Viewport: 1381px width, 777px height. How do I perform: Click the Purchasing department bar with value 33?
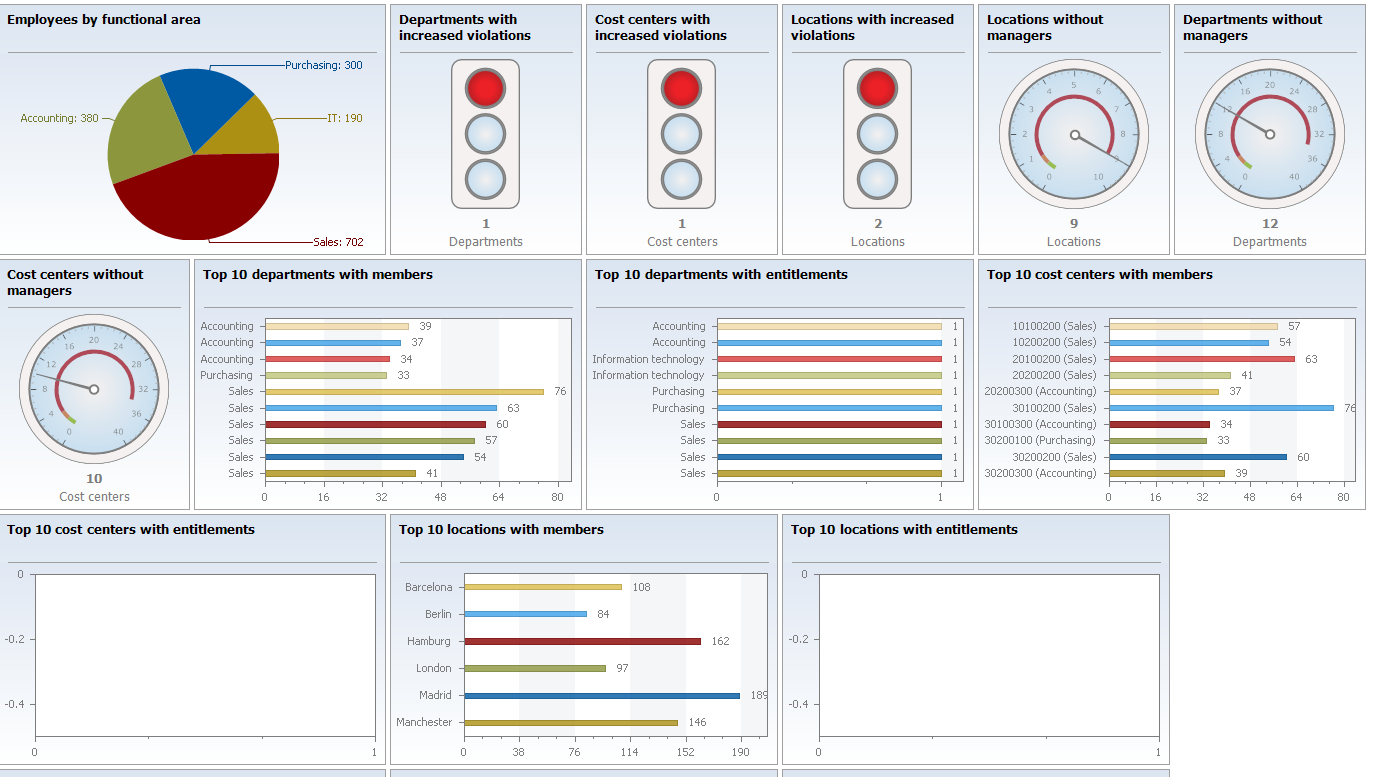326,375
